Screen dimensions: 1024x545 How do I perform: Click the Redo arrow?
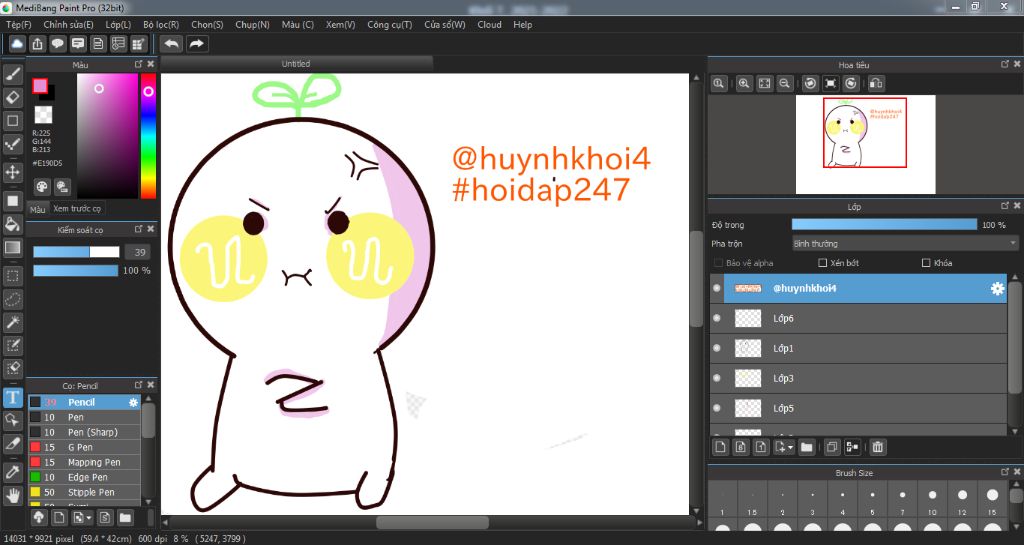[x=196, y=44]
